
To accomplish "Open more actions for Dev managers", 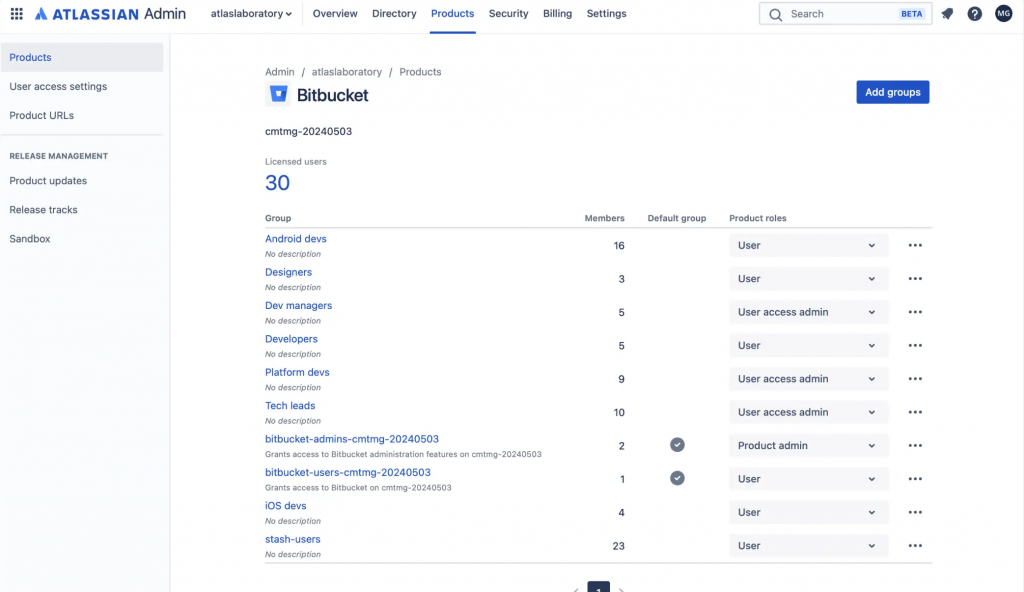I will point(915,312).
